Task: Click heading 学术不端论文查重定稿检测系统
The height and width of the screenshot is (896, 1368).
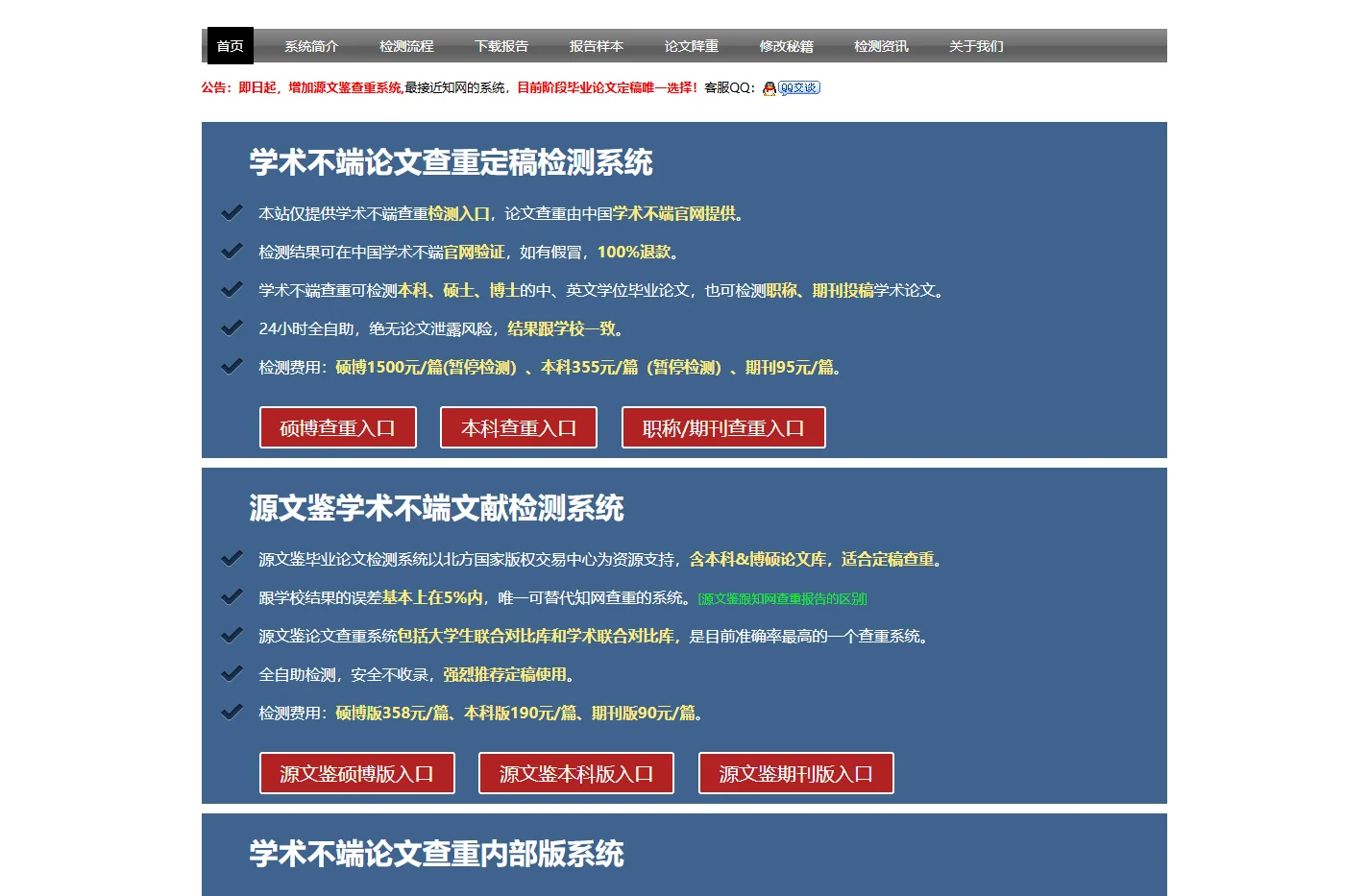Action: click(x=451, y=162)
